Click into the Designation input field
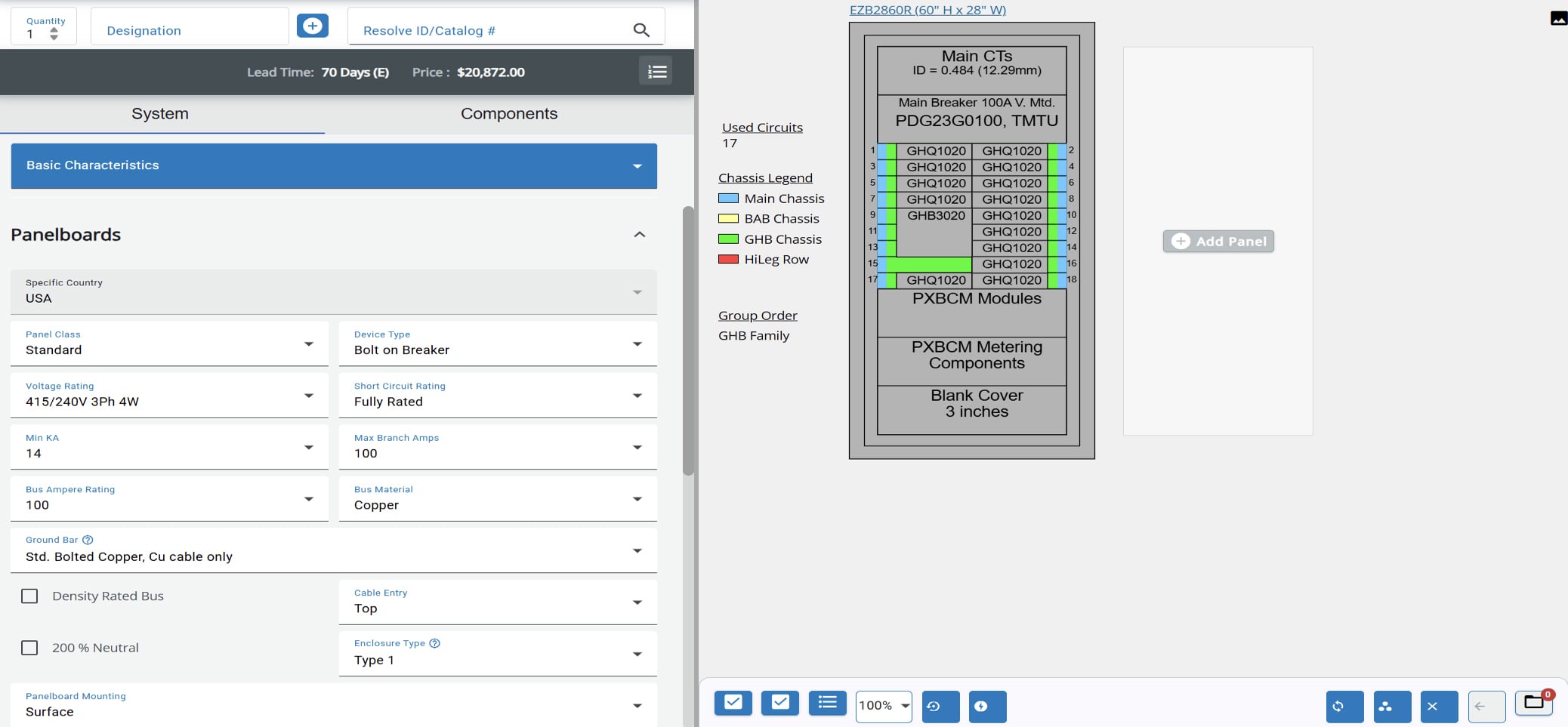The width and height of the screenshot is (1568, 727). (x=189, y=30)
